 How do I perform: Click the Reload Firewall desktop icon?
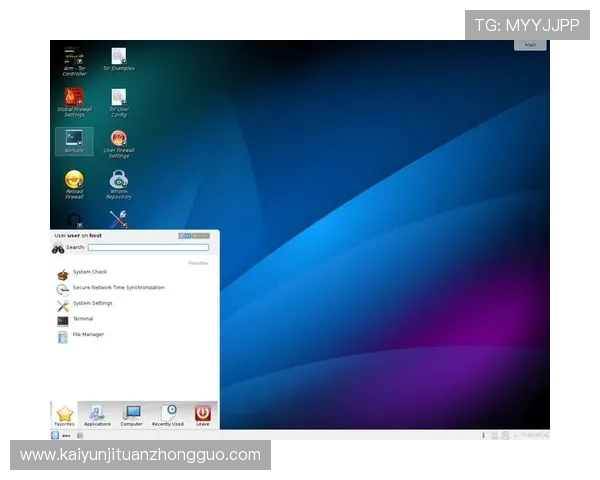point(74,182)
